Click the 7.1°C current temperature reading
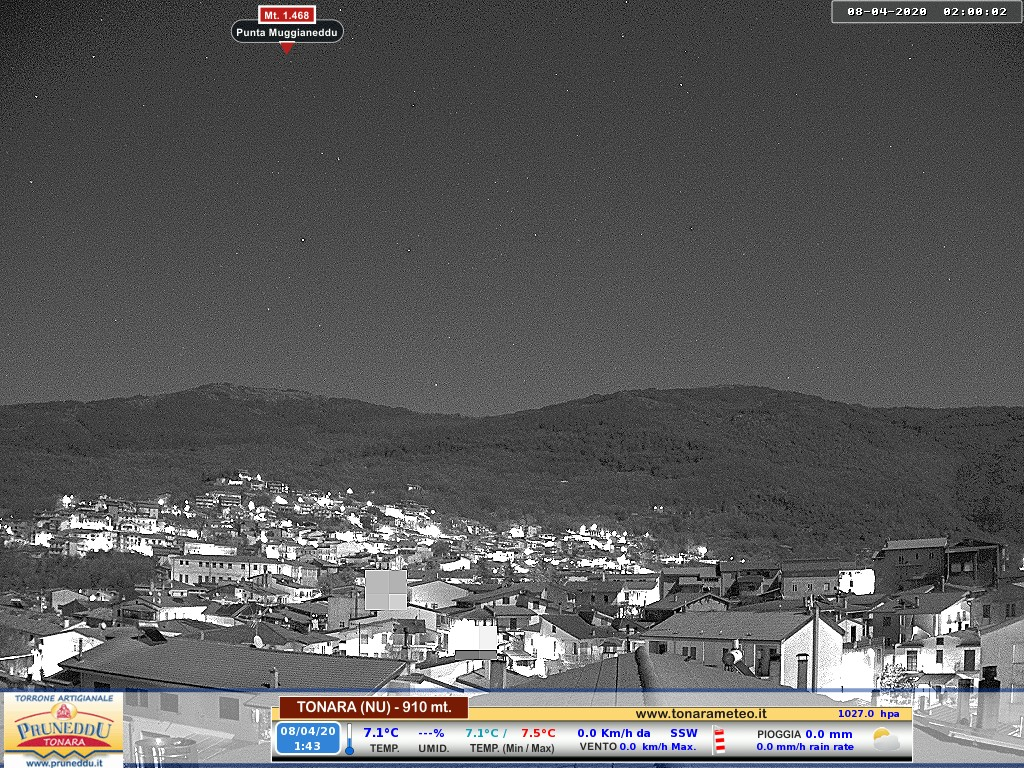This screenshot has width=1024, height=768. [x=380, y=733]
